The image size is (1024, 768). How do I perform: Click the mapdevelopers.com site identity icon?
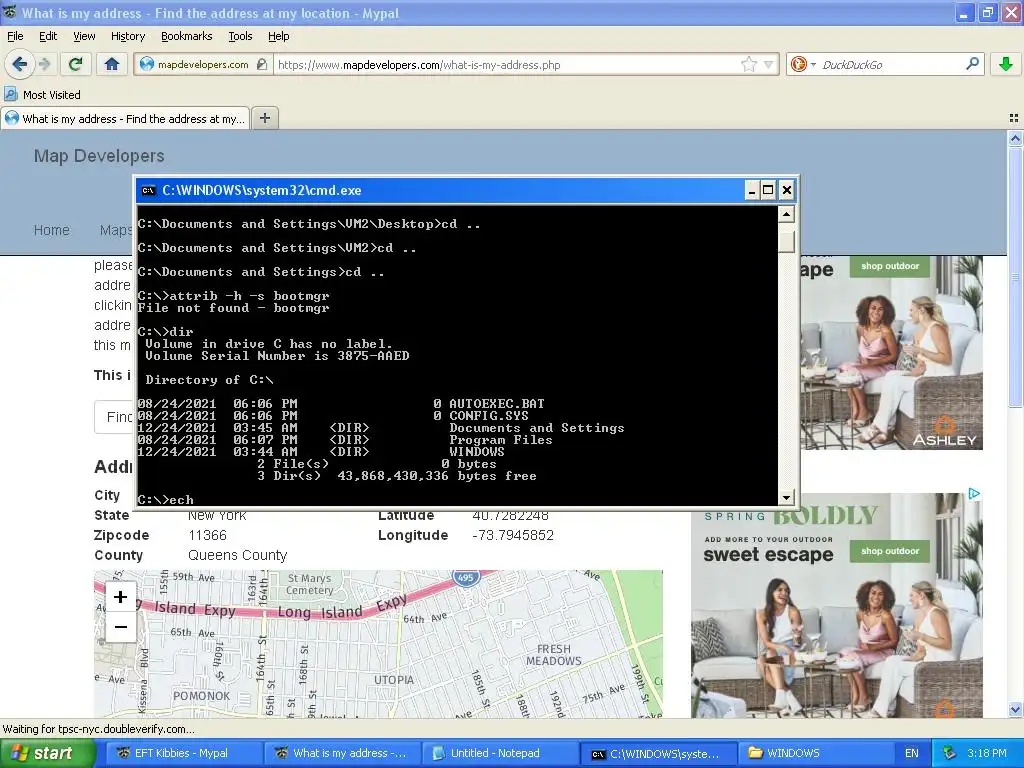[x=202, y=64]
